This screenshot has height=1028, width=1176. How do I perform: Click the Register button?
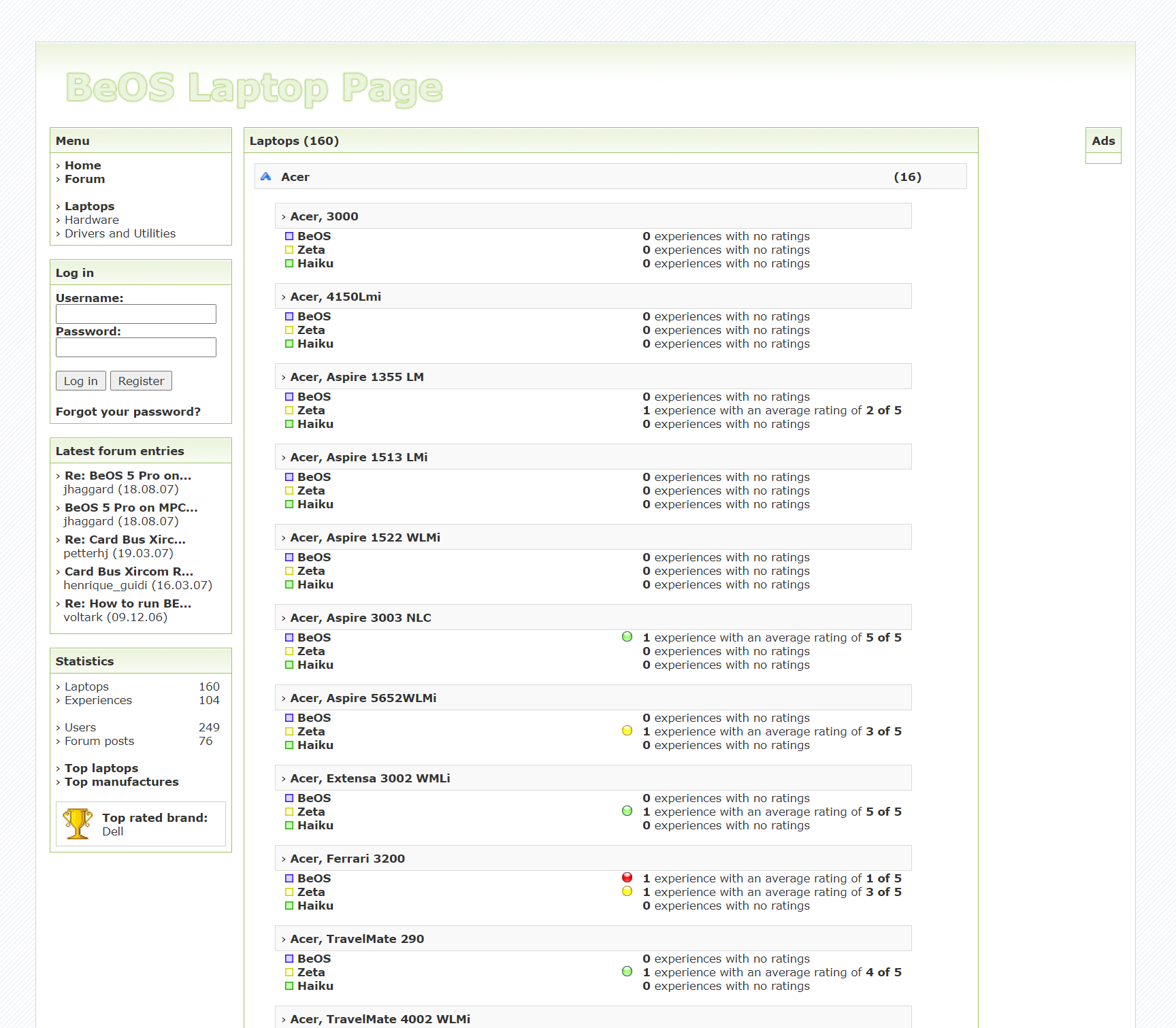coord(141,381)
